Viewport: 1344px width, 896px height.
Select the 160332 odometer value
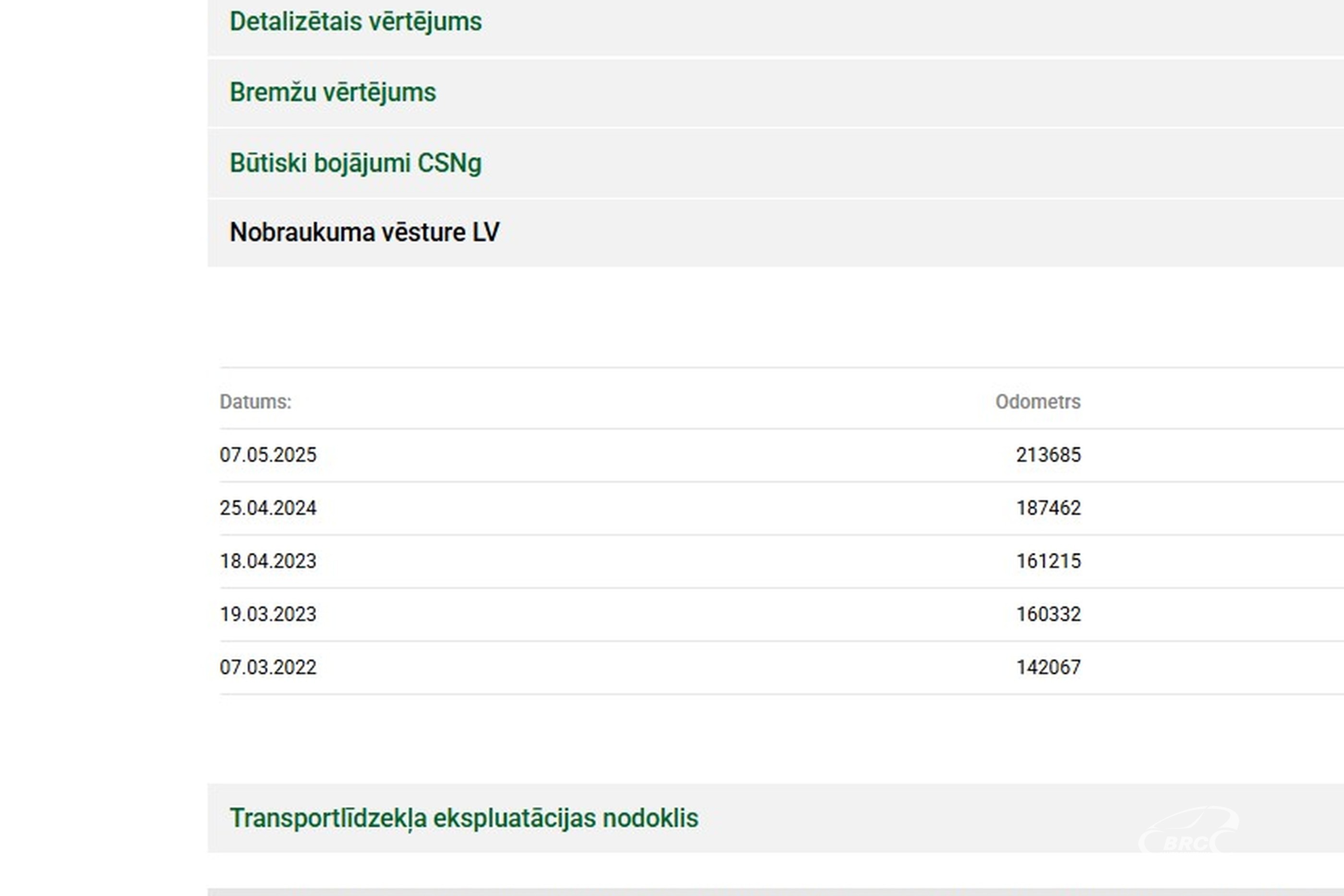tap(1048, 614)
